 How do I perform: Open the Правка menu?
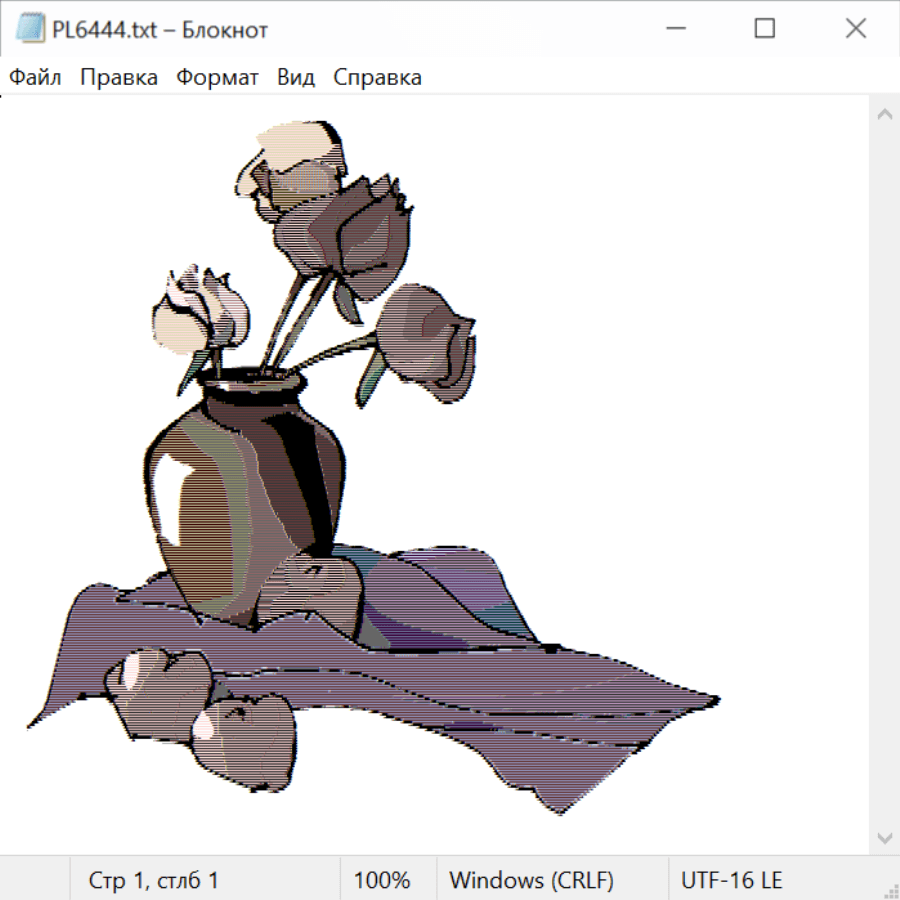tap(119, 78)
